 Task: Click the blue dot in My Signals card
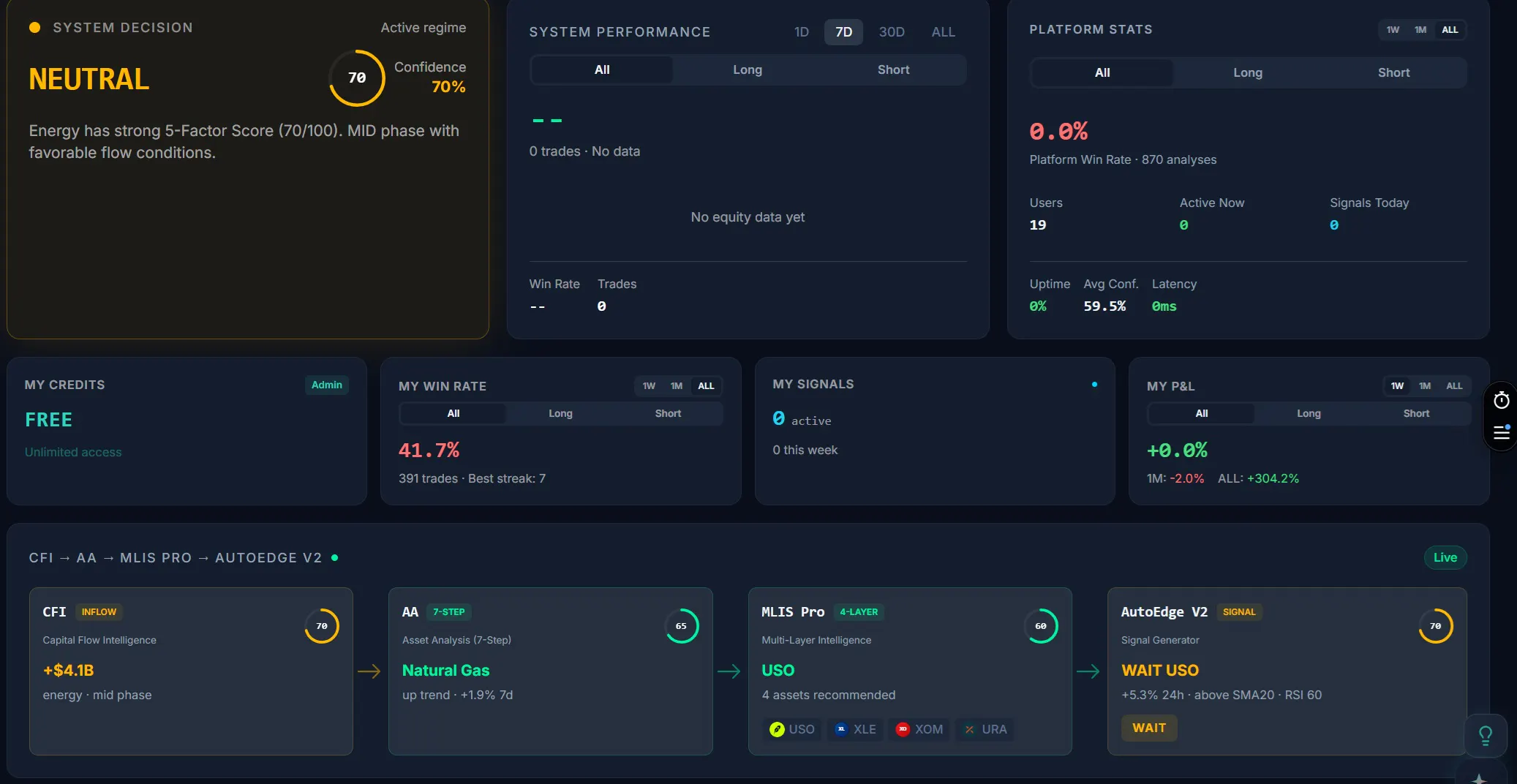point(1094,384)
